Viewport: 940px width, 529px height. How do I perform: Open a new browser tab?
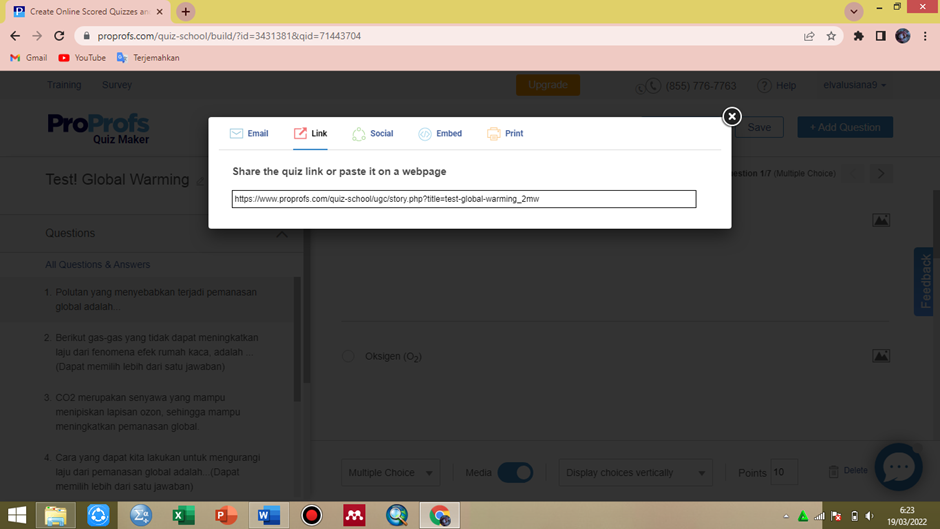pyautogui.click(x=186, y=11)
